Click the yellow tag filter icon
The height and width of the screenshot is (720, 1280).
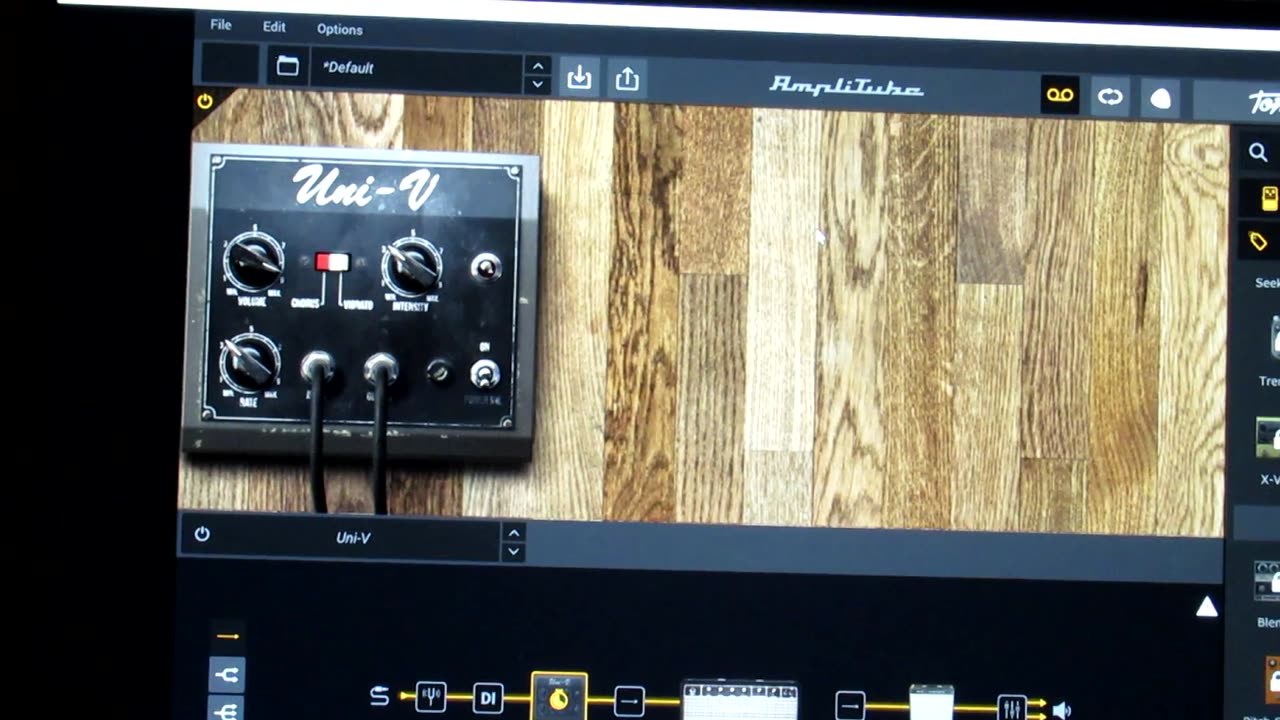point(1258,241)
